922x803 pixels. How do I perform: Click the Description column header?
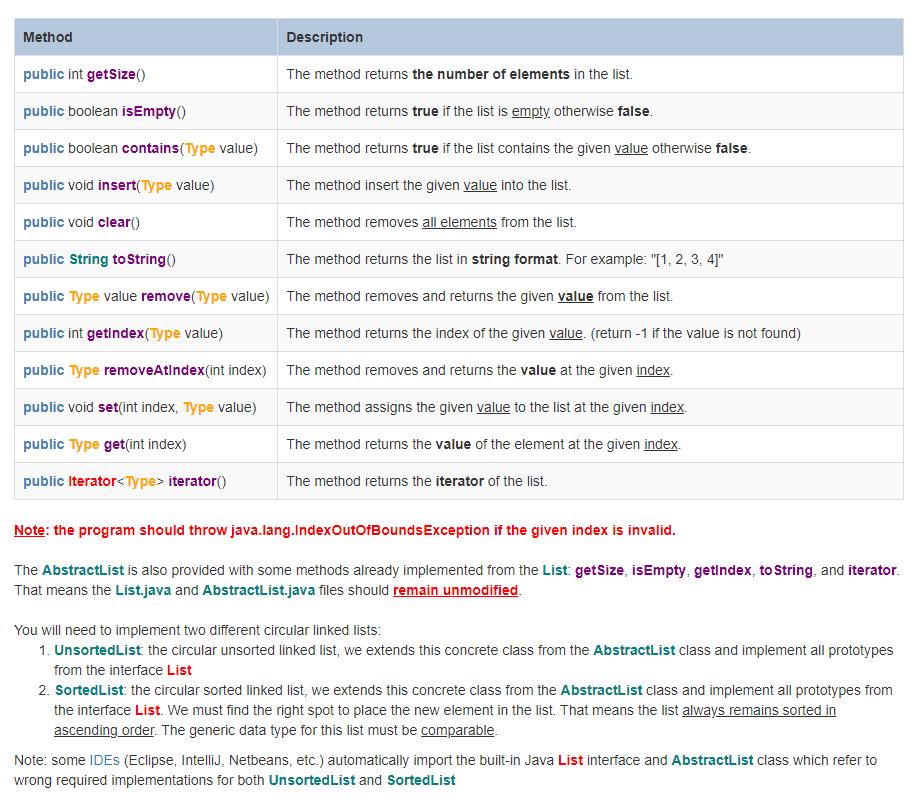(320, 36)
